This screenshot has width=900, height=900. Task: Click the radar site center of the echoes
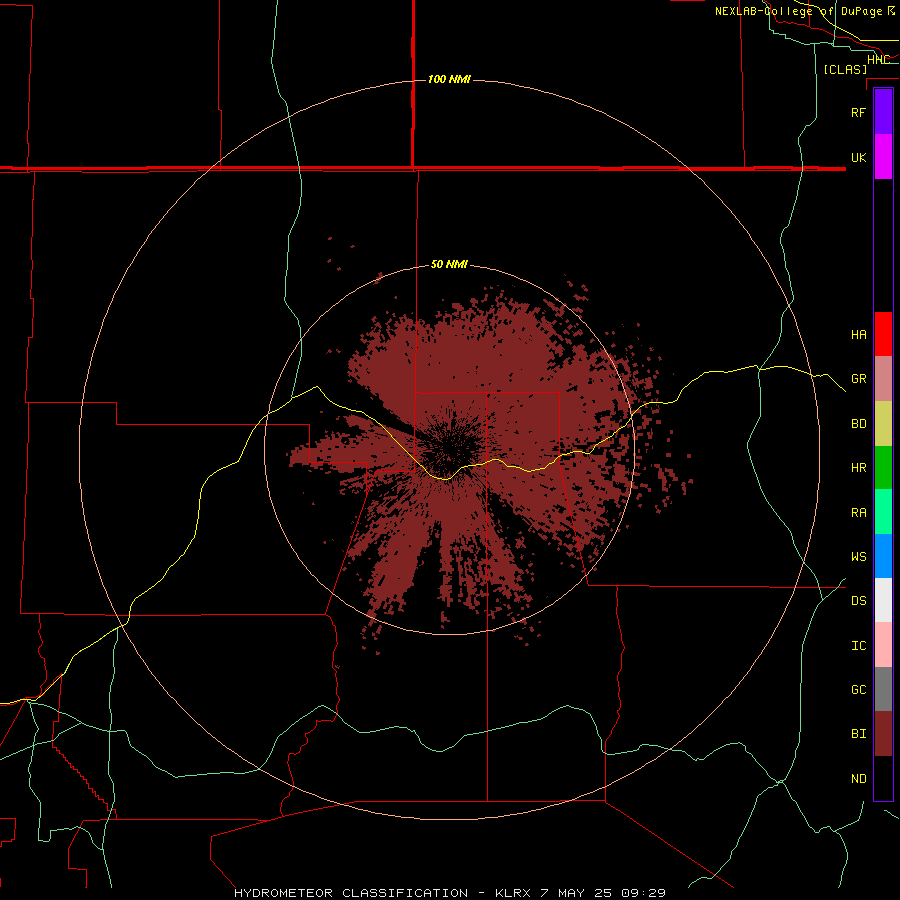(x=449, y=449)
